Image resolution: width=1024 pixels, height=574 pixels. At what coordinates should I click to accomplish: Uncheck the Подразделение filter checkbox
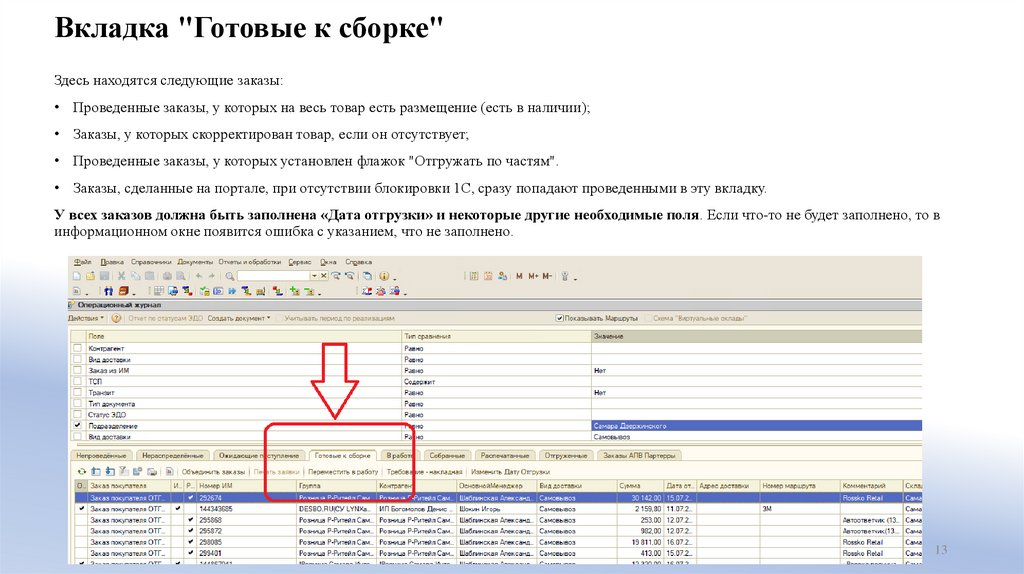pyautogui.click(x=78, y=426)
